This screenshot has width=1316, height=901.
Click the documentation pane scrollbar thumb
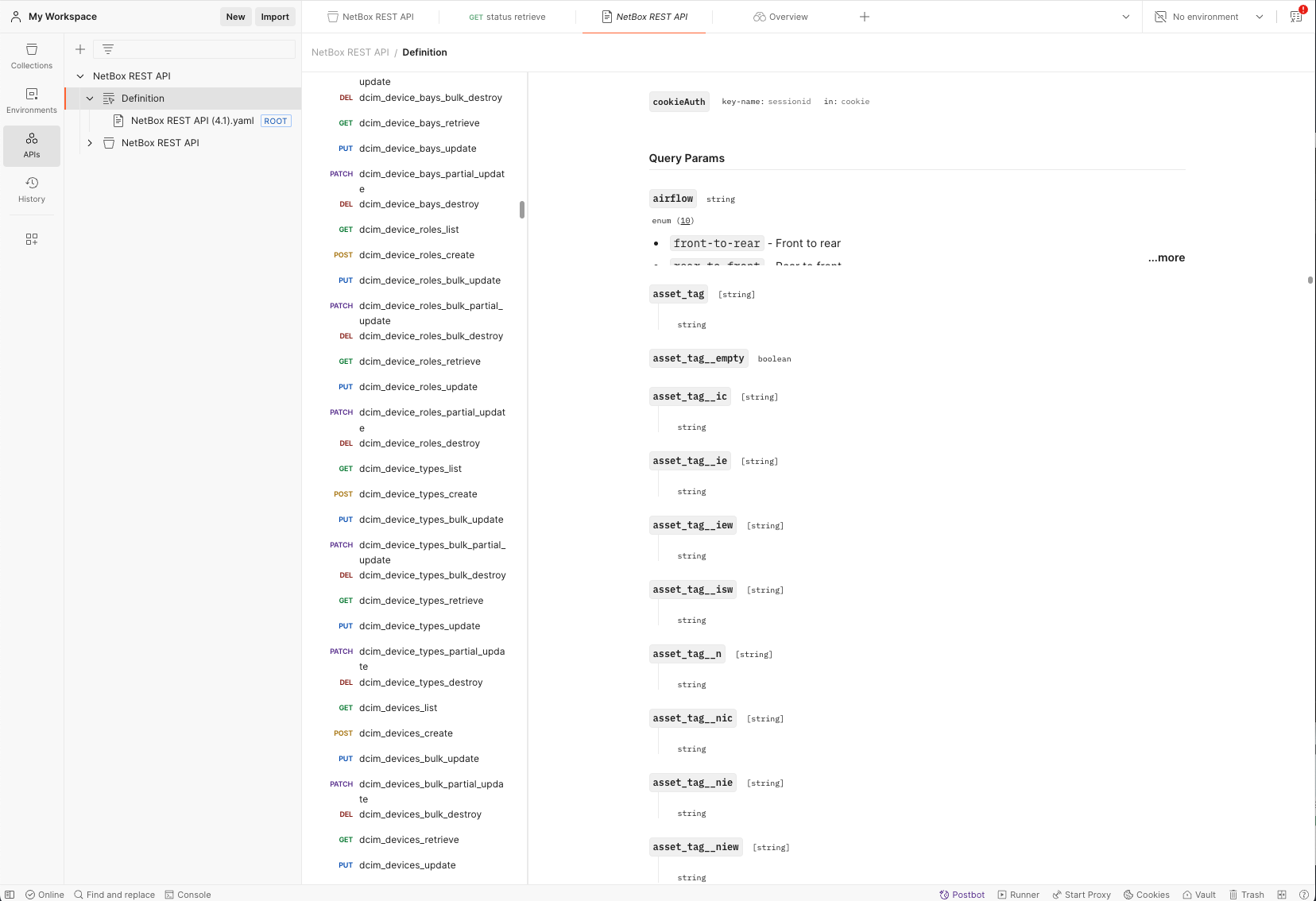[x=1310, y=280]
